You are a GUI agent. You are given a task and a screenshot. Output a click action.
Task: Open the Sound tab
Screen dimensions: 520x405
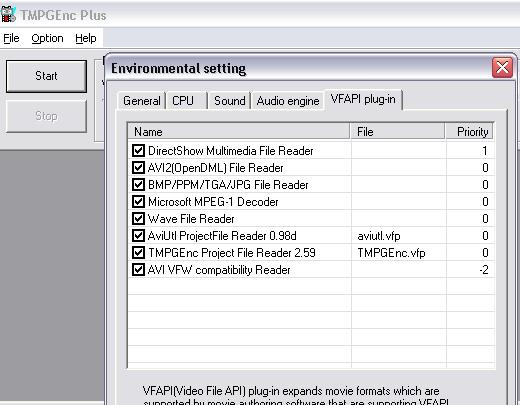click(230, 101)
